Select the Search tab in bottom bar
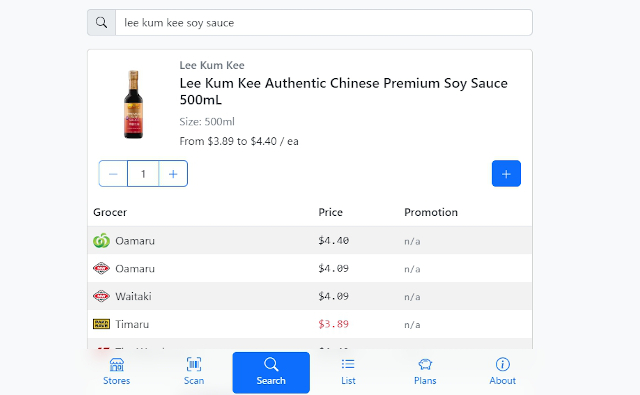640x395 pixels. click(271, 372)
